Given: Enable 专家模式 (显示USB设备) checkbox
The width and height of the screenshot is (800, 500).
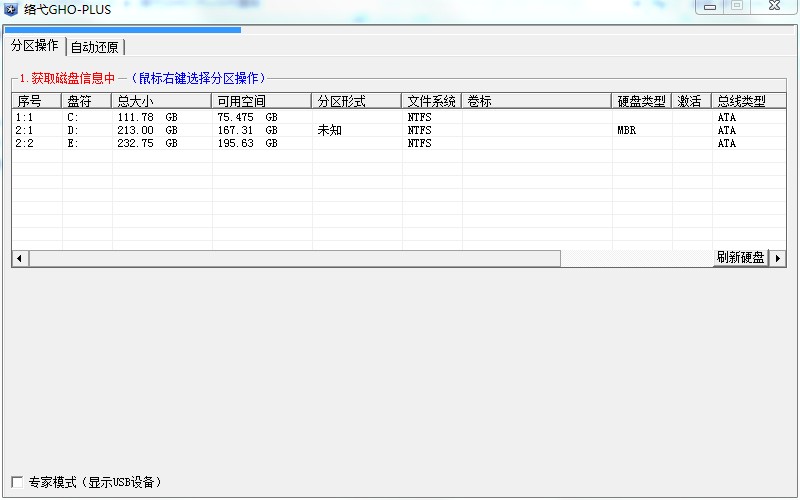Looking at the screenshot, I should 16,482.
